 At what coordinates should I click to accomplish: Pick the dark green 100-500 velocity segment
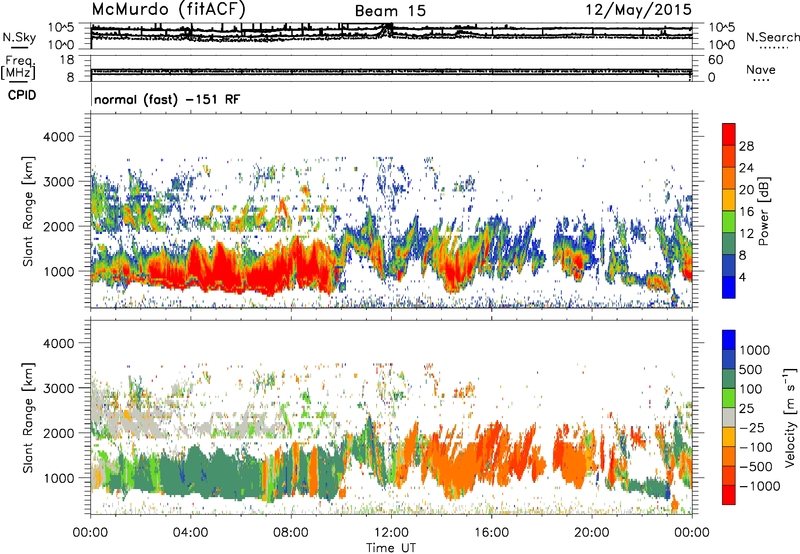click(x=729, y=379)
